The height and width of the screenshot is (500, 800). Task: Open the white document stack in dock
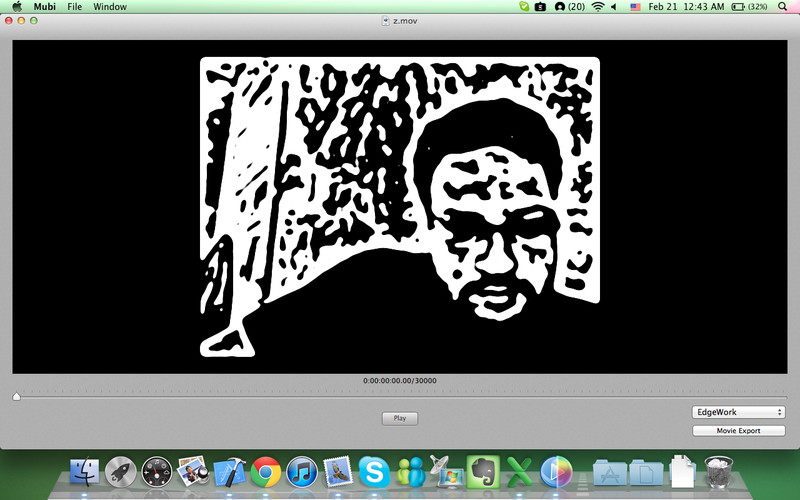click(x=682, y=471)
